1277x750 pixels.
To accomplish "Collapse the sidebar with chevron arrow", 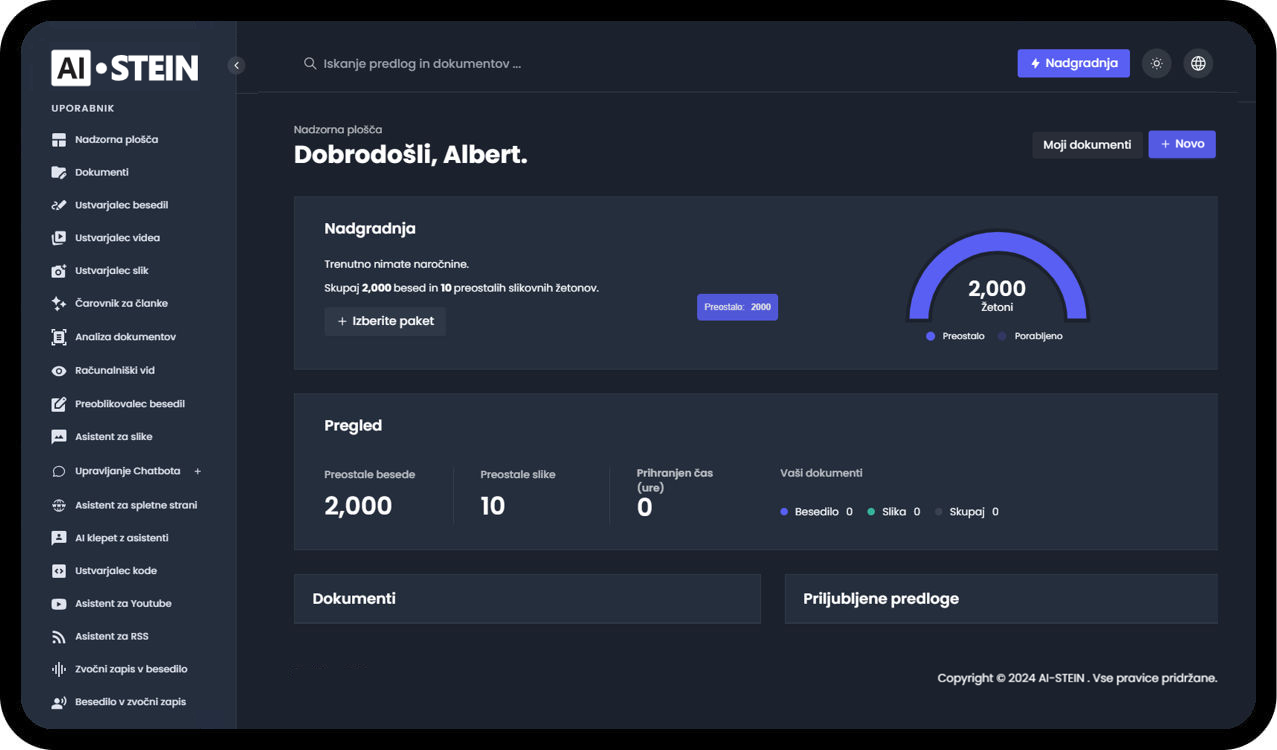I will [237, 66].
